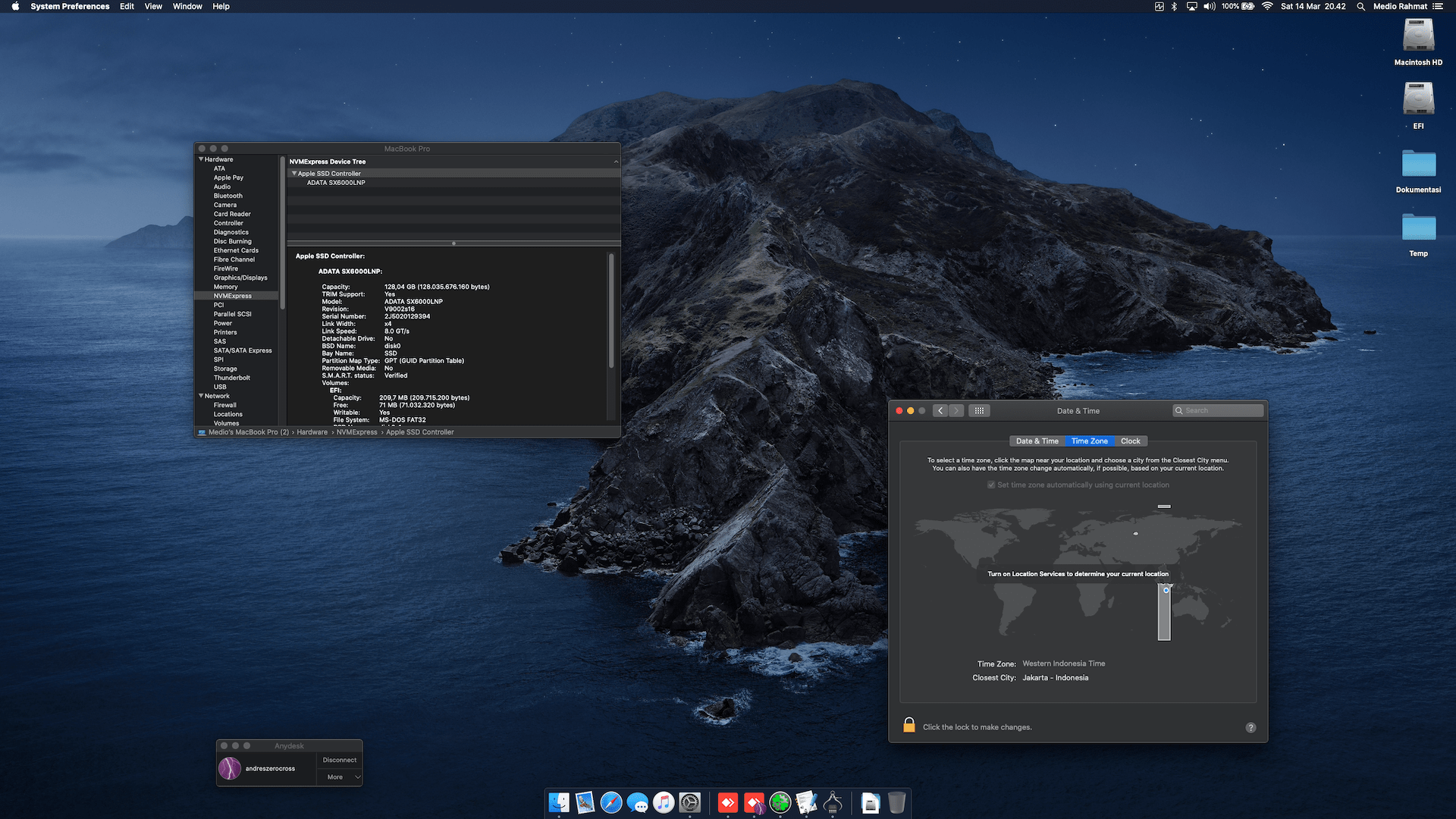Click Hardware in the path bar
The width and height of the screenshot is (1456, 819).
[x=312, y=432]
